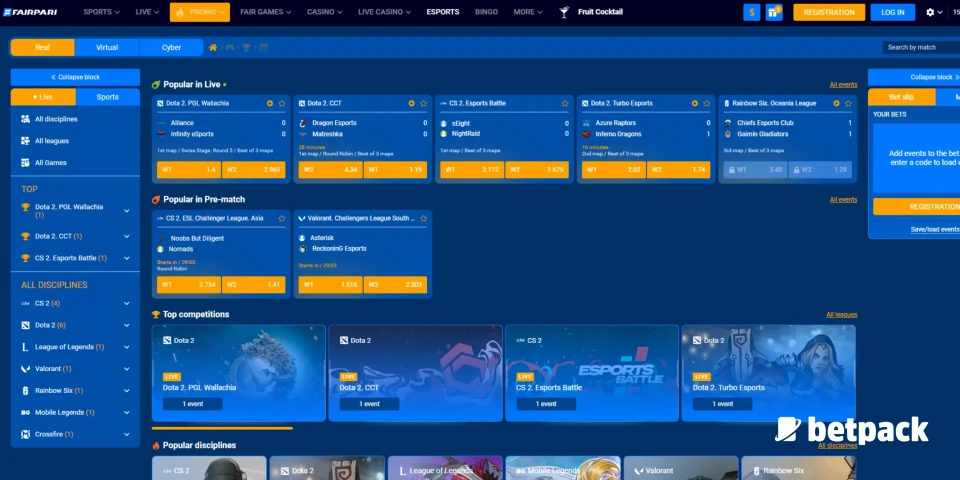Open the Bet slip tab
Image resolution: width=960 pixels, height=480 pixels.
pyautogui.click(x=902, y=97)
